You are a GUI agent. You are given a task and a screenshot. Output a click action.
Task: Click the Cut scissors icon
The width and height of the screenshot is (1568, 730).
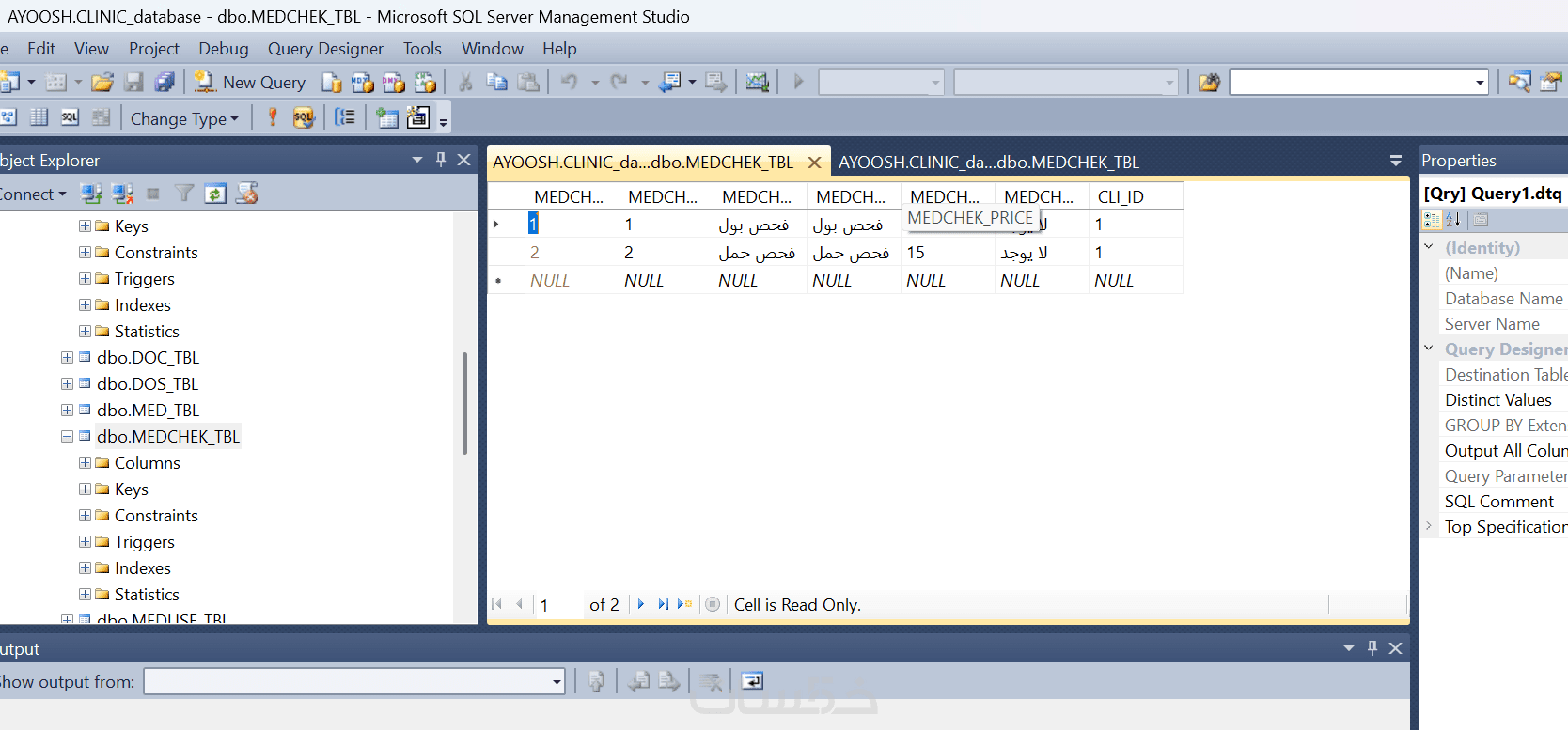tap(465, 83)
